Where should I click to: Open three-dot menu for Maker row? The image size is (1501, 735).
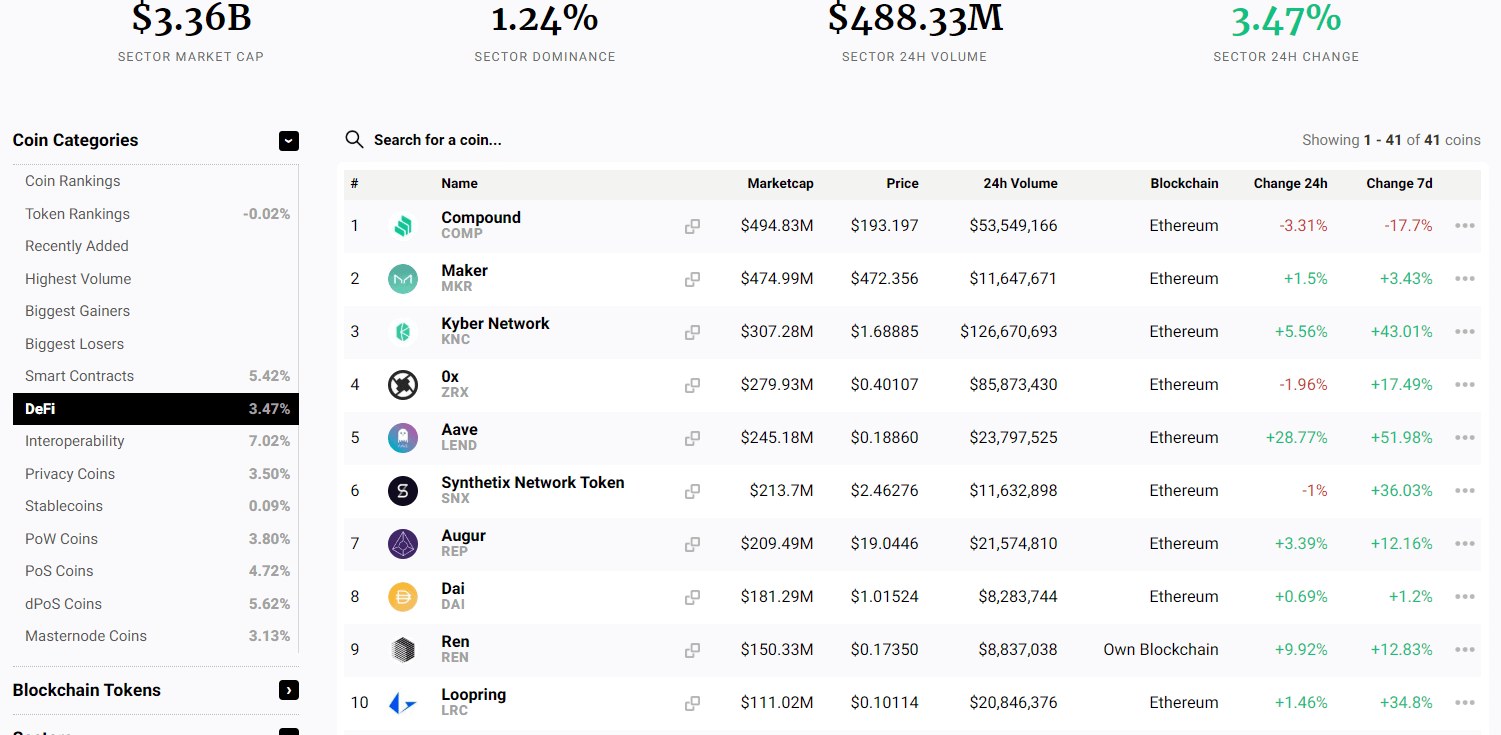pos(1465,279)
